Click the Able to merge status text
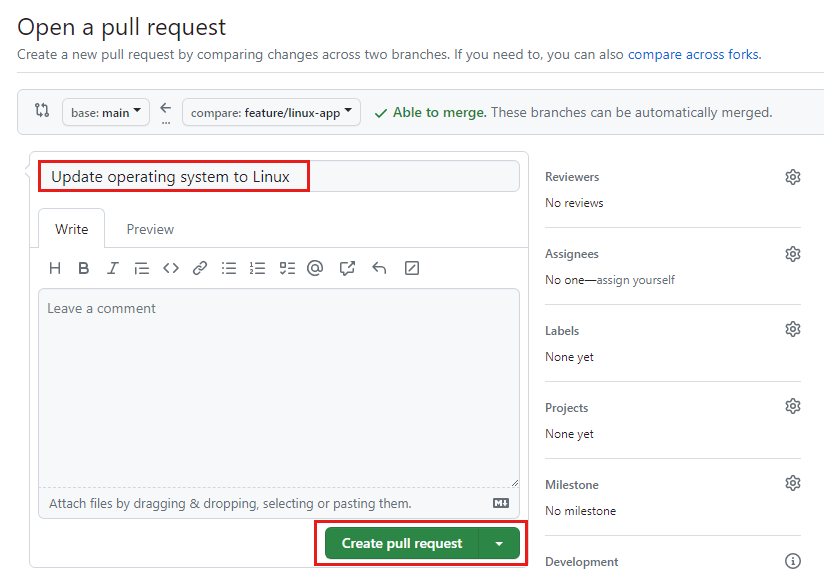Viewport: 824px width, 581px height. 440,112
